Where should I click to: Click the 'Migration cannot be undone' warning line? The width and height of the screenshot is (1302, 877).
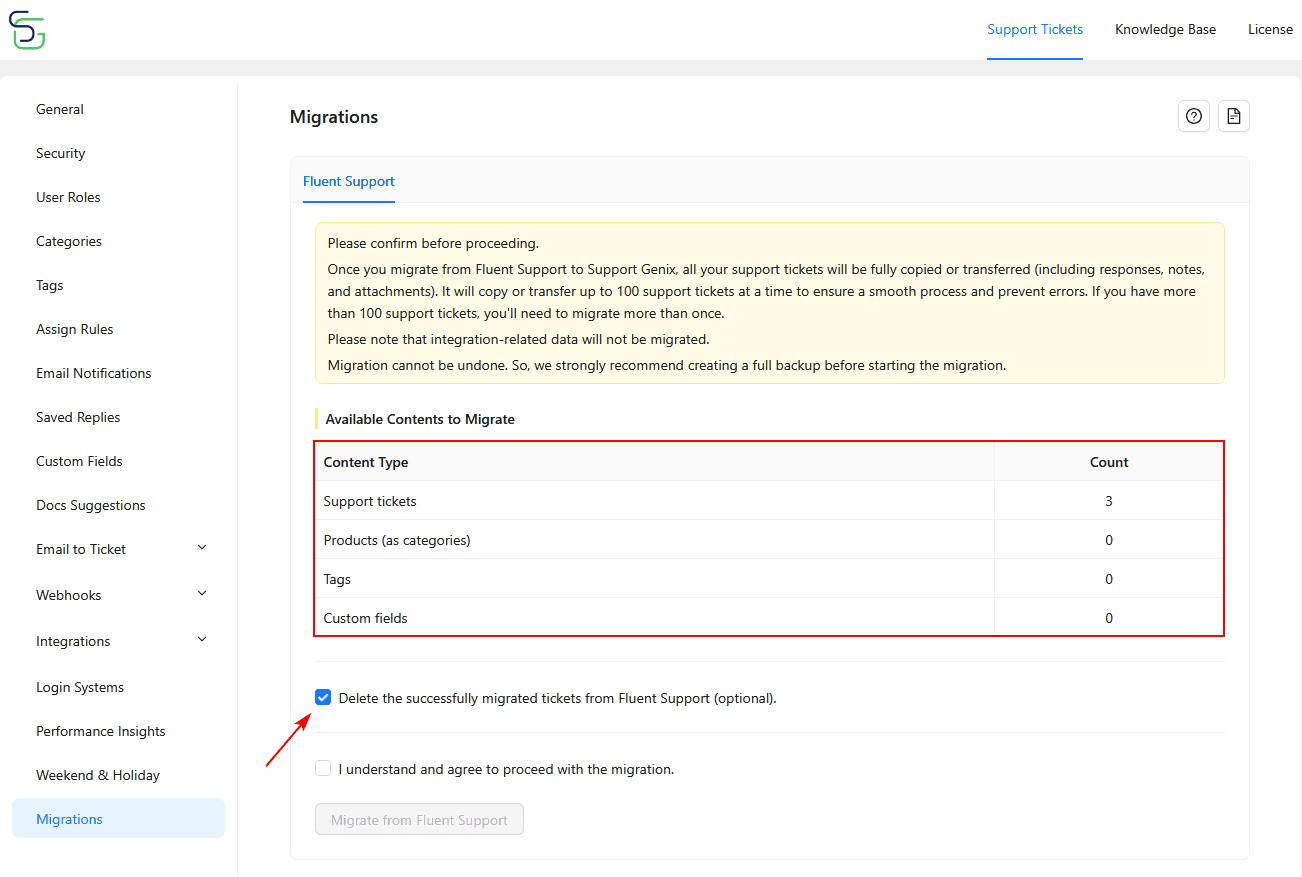[x=667, y=365]
